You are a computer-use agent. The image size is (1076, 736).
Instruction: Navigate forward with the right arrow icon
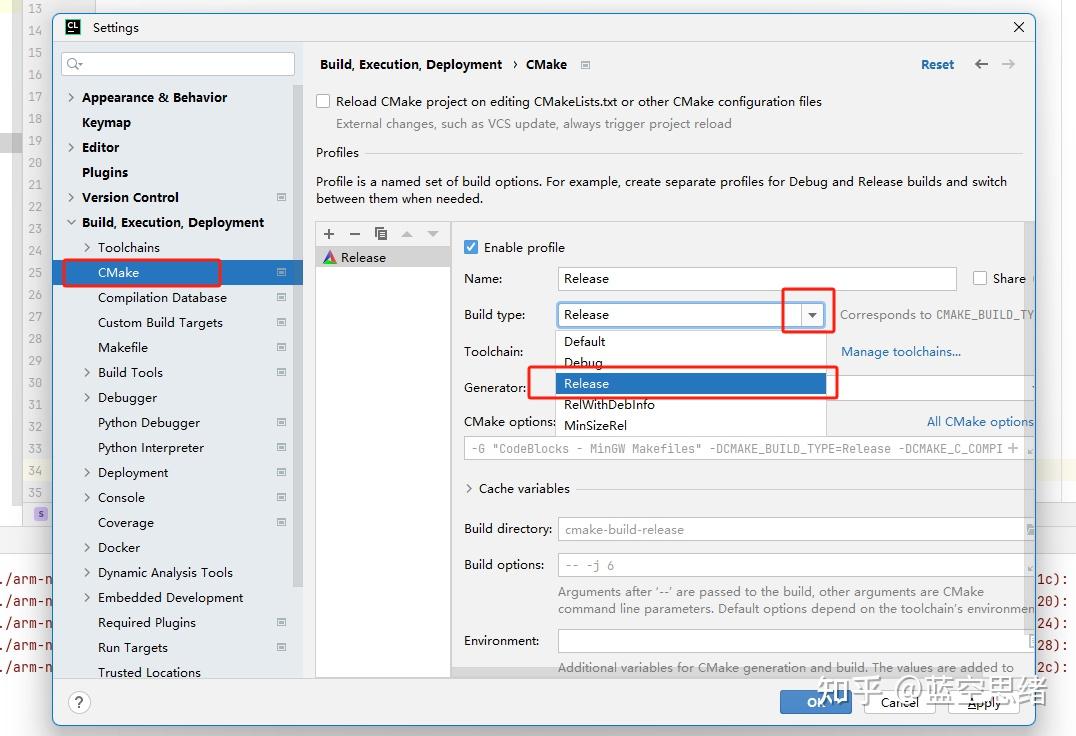[1008, 64]
